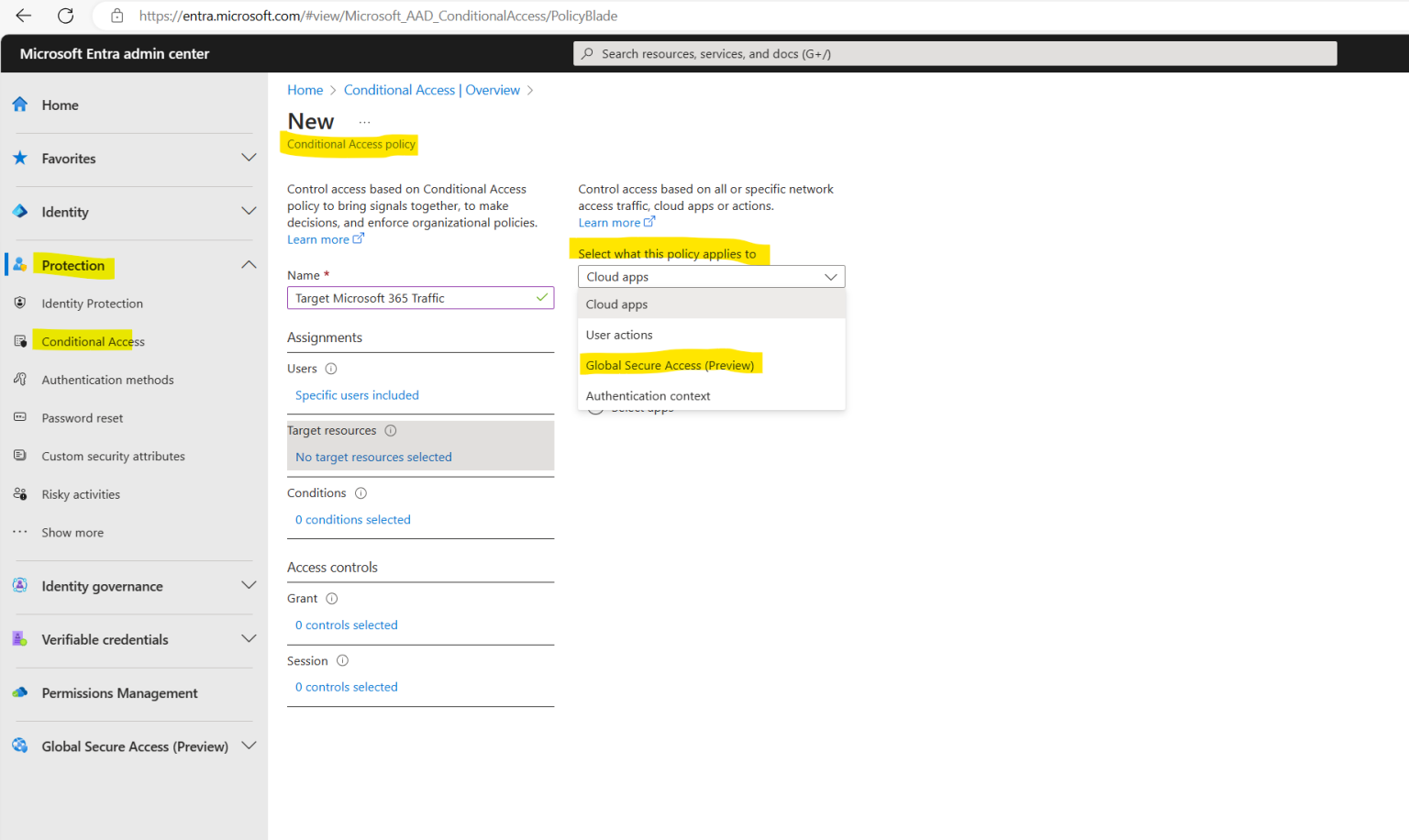The image size is (1409, 840).
Task: Click the Password reset icon
Action: pos(20,417)
